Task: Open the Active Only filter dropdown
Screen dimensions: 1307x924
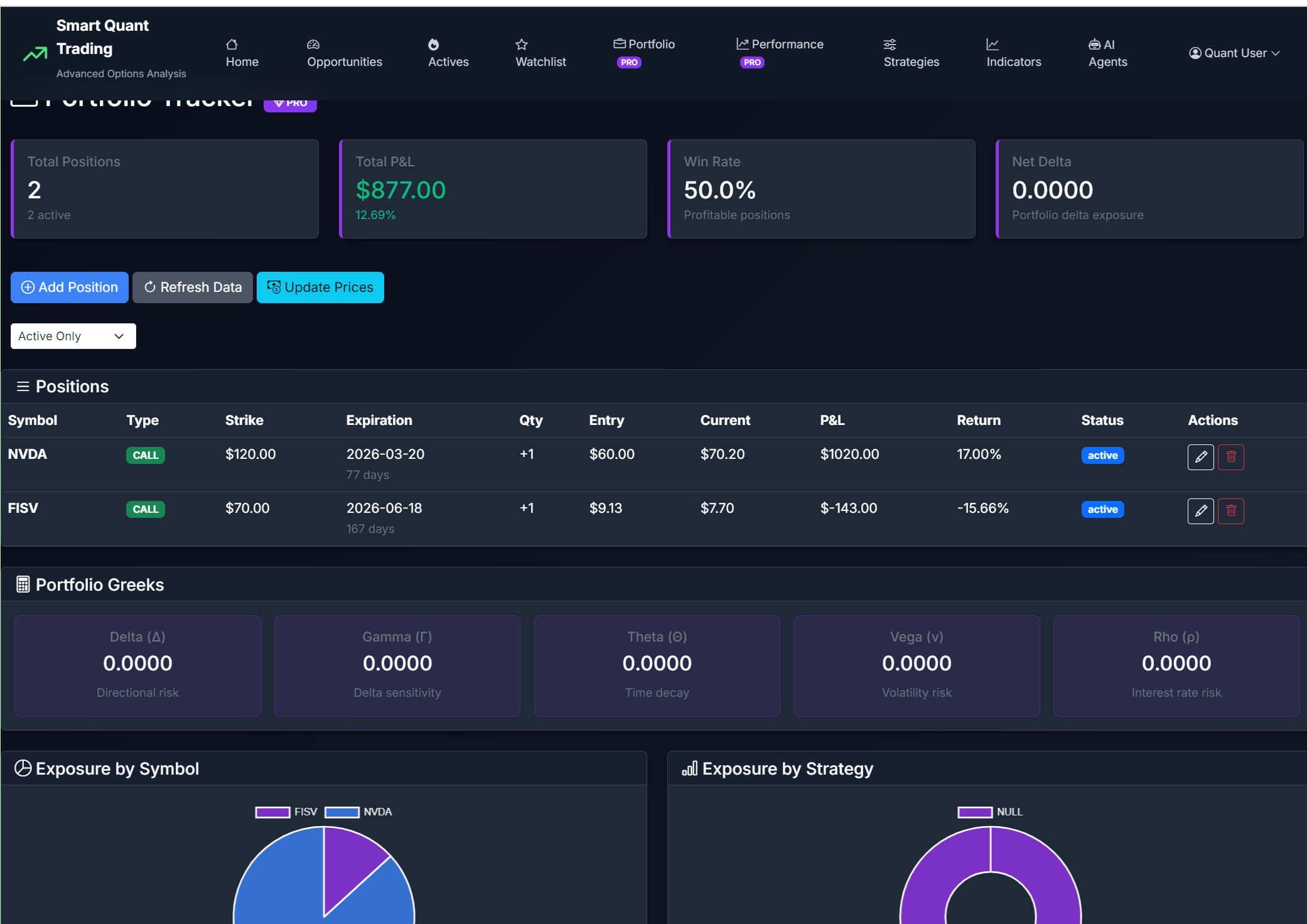Action: tap(73, 336)
